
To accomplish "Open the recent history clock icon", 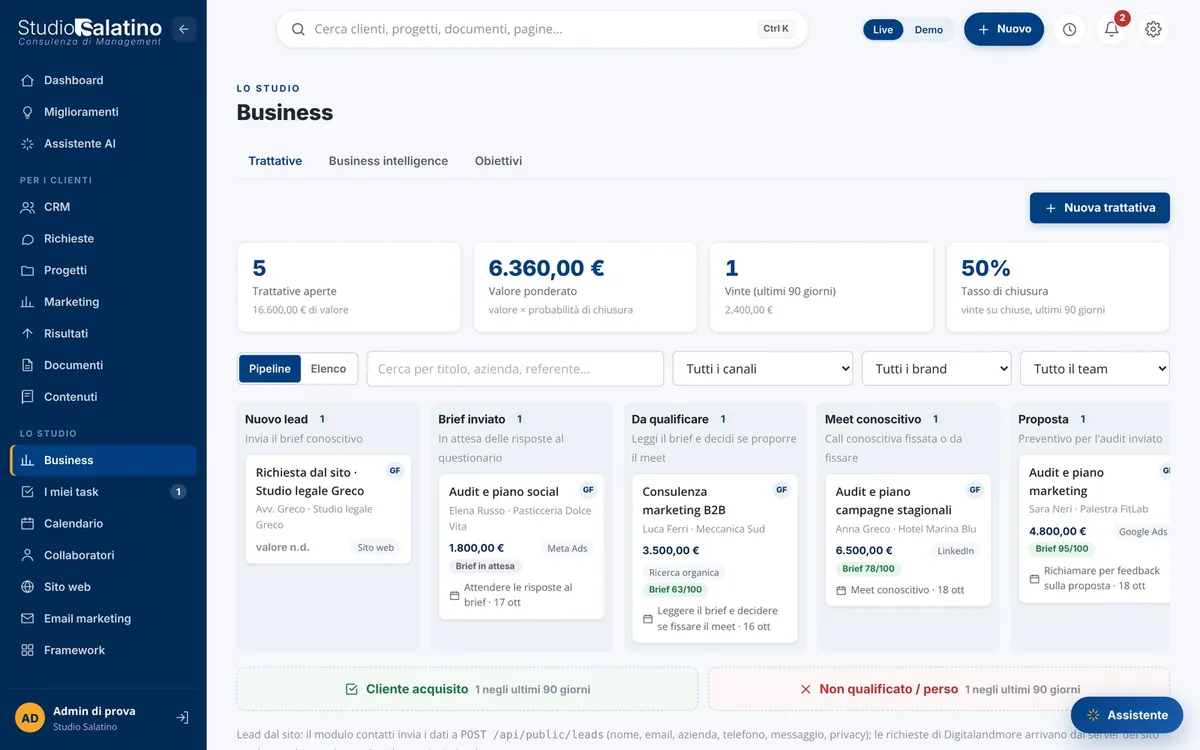I will pyautogui.click(x=1070, y=29).
